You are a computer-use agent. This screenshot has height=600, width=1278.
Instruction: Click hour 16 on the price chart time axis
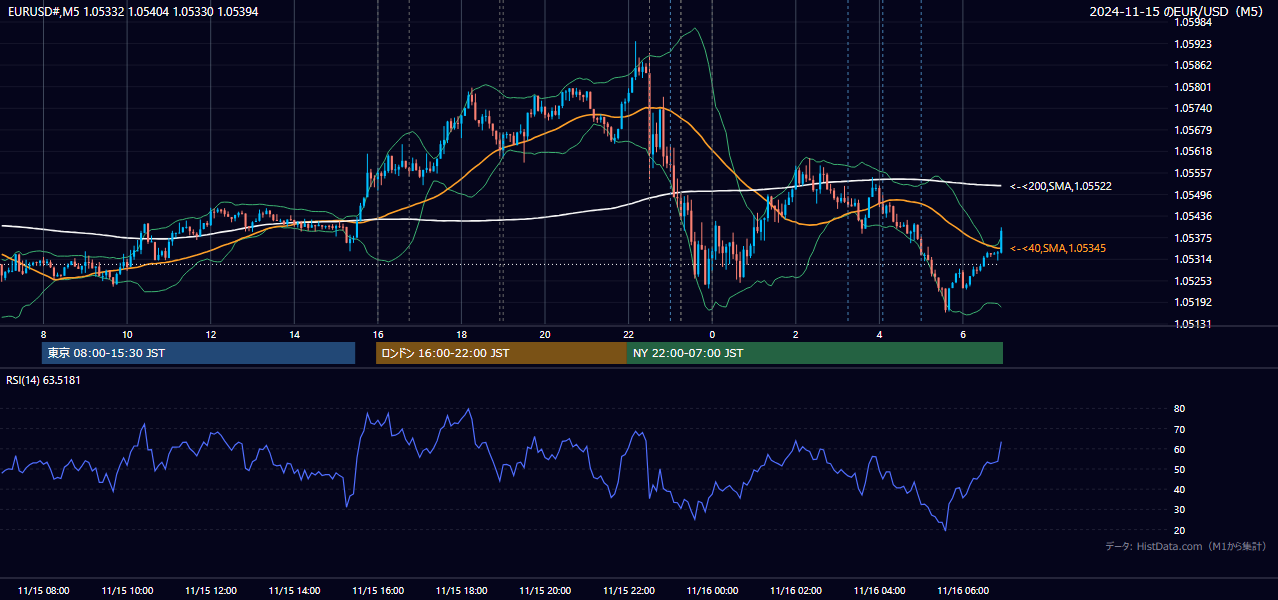pos(378,334)
